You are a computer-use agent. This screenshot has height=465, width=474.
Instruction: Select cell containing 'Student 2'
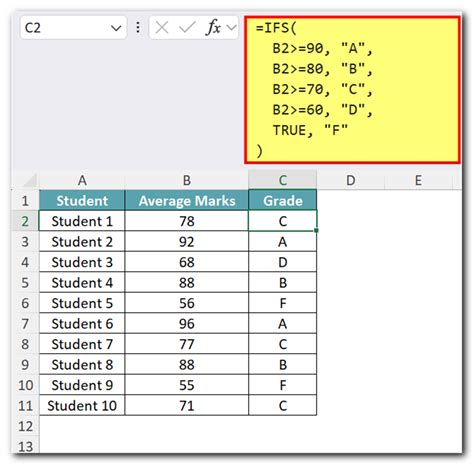click(x=82, y=242)
